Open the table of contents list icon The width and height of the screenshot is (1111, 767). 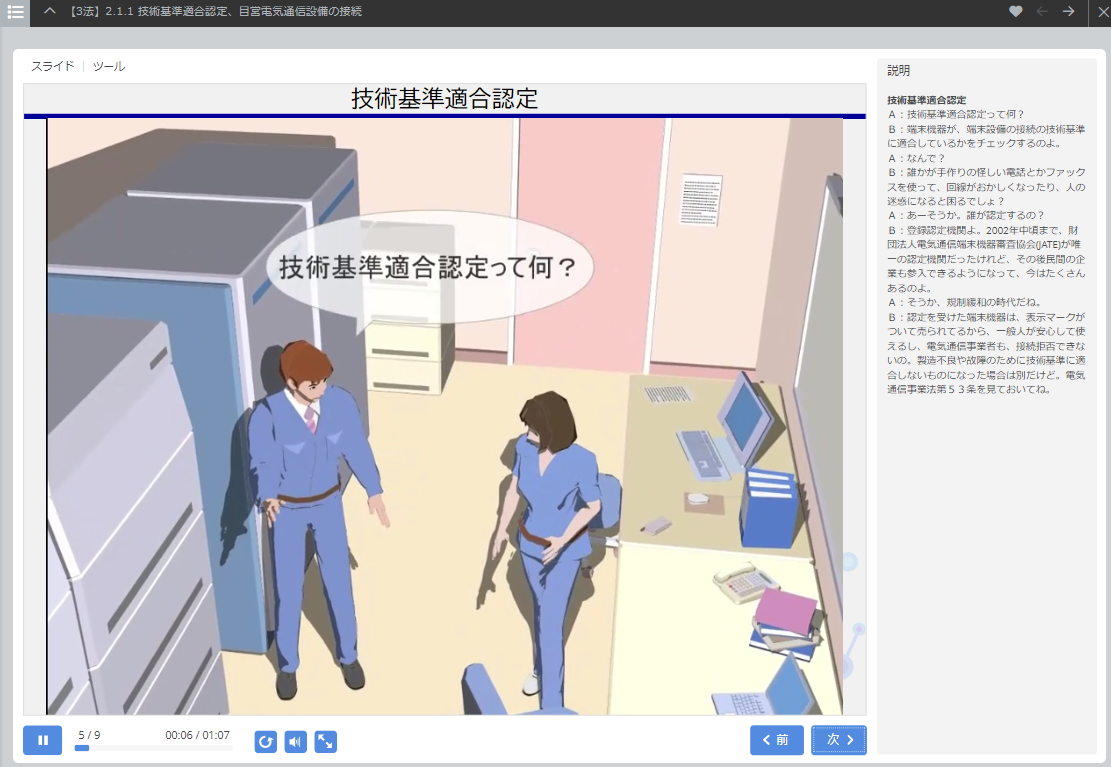pyautogui.click(x=15, y=12)
